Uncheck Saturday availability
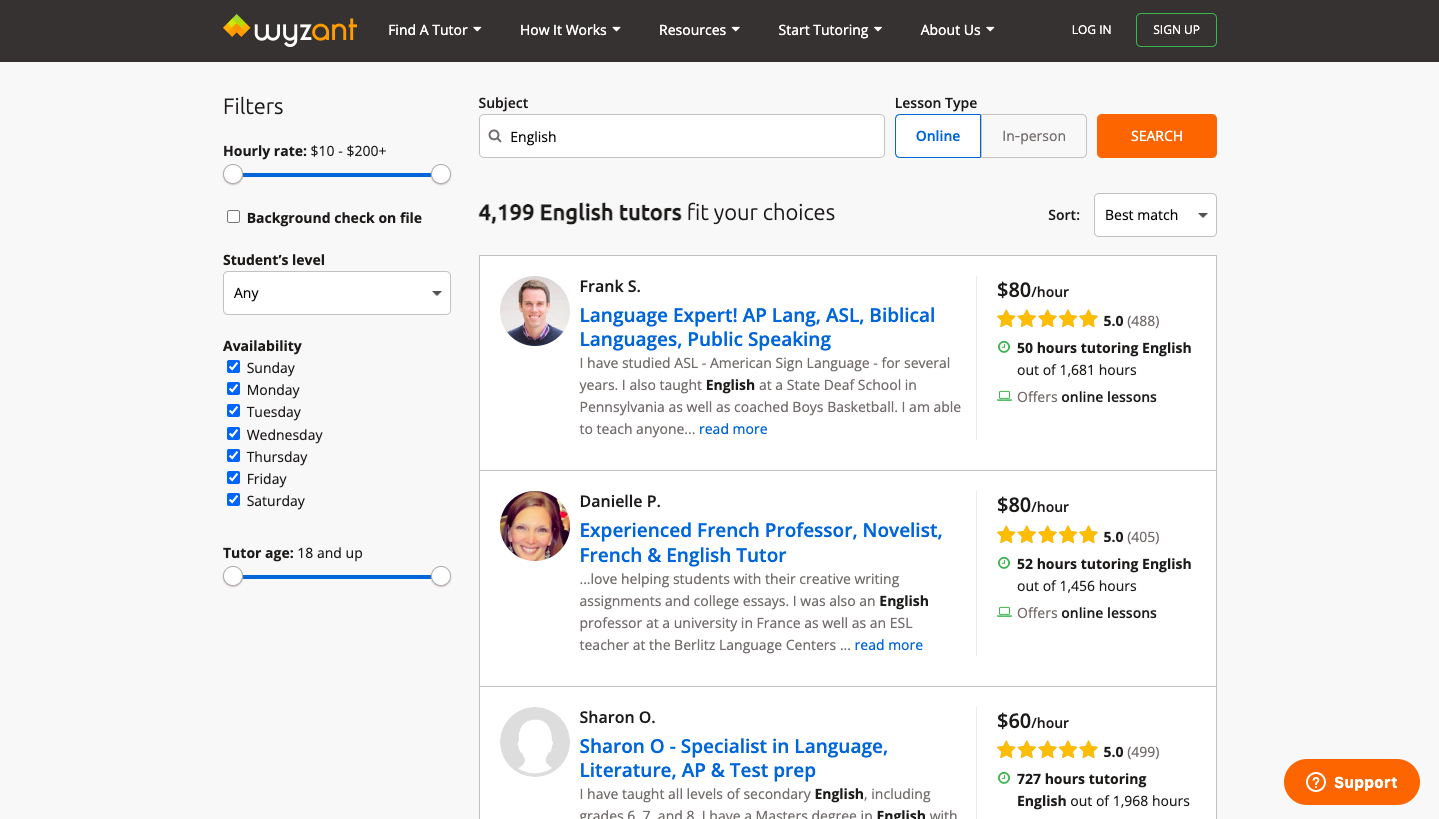The width and height of the screenshot is (1439, 819). tap(234, 500)
